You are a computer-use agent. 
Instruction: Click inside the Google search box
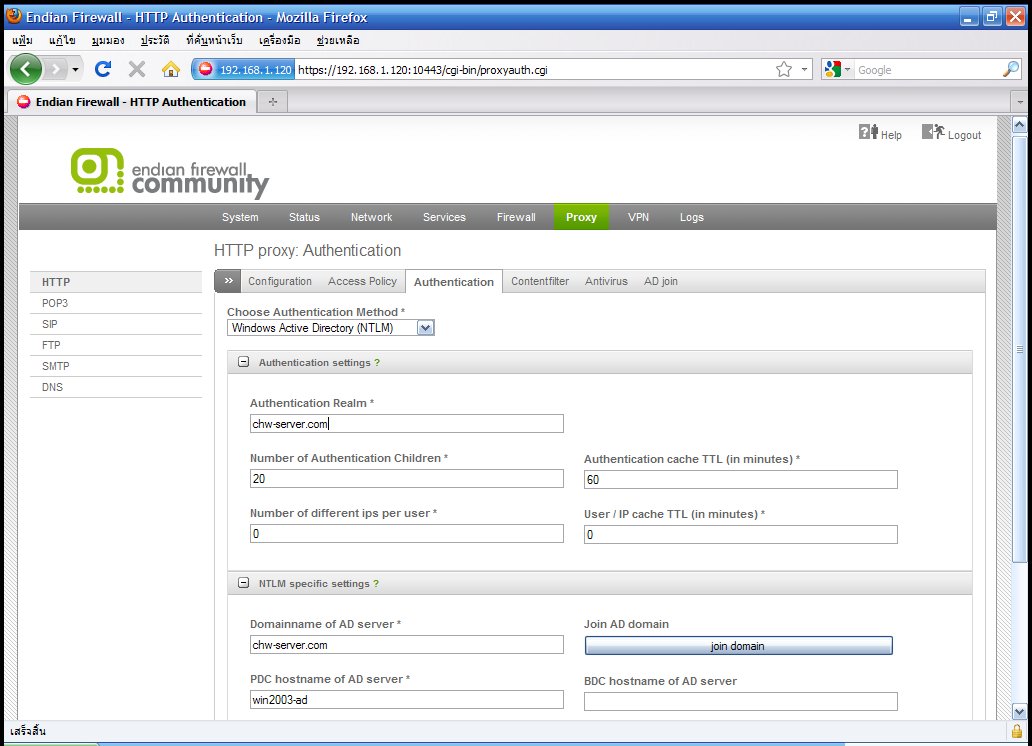pos(928,70)
